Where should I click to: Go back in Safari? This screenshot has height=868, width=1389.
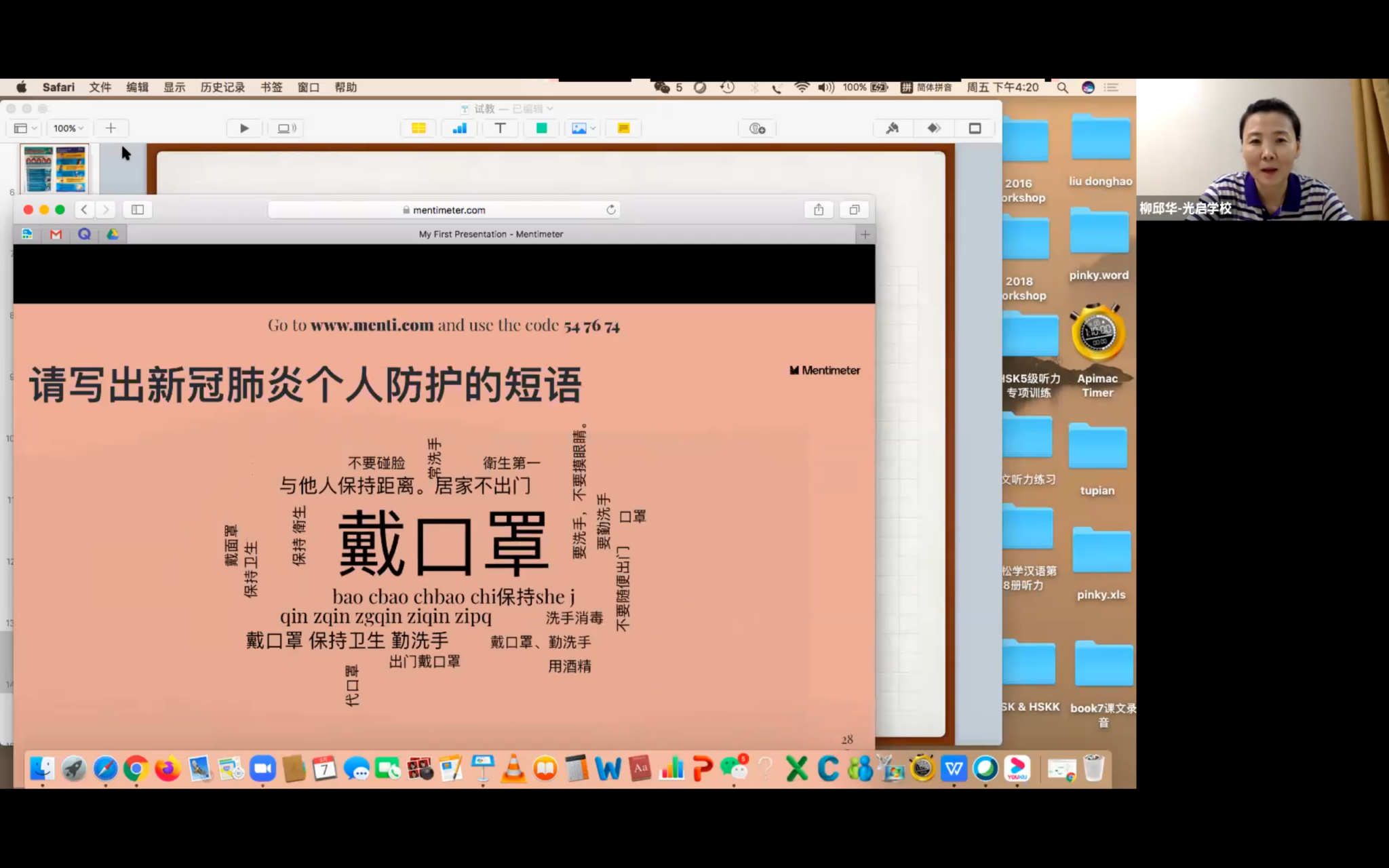[84, 210]
